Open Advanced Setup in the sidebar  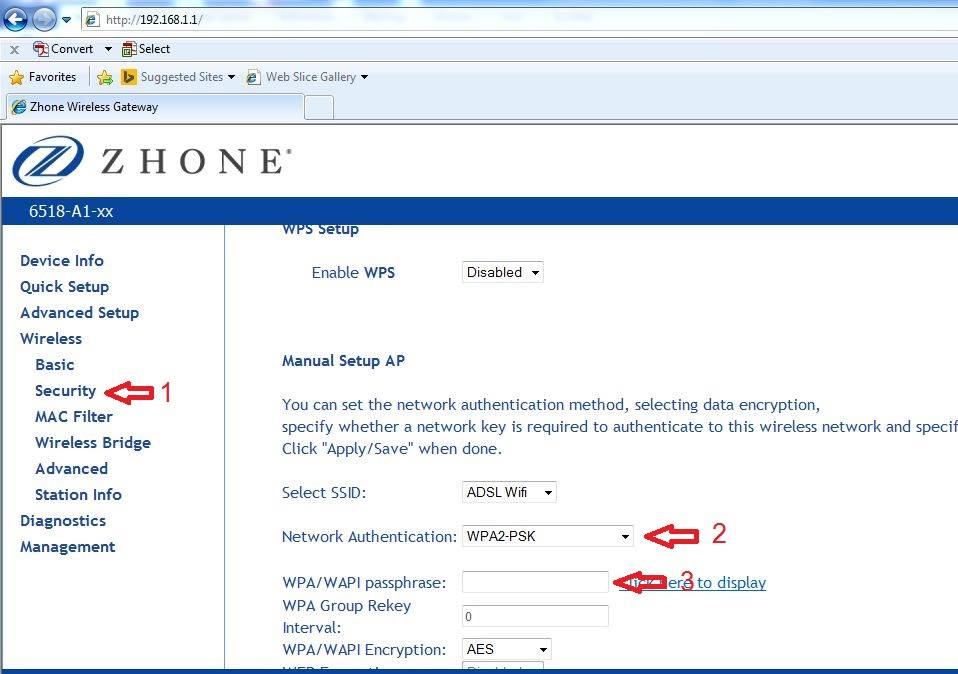click(x=79, y=313)
